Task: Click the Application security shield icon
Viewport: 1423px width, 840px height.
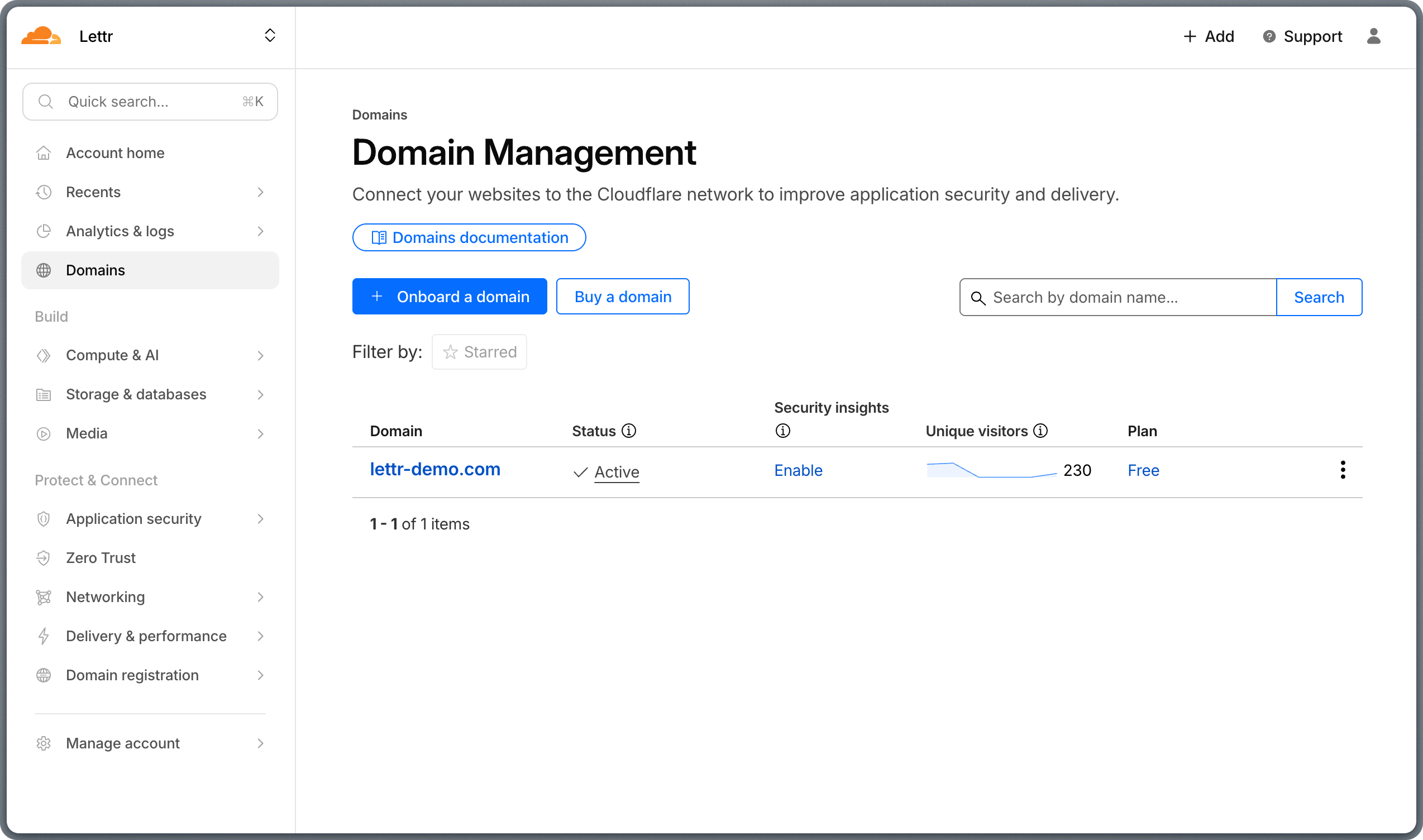Action: click(x=44, y=518)
